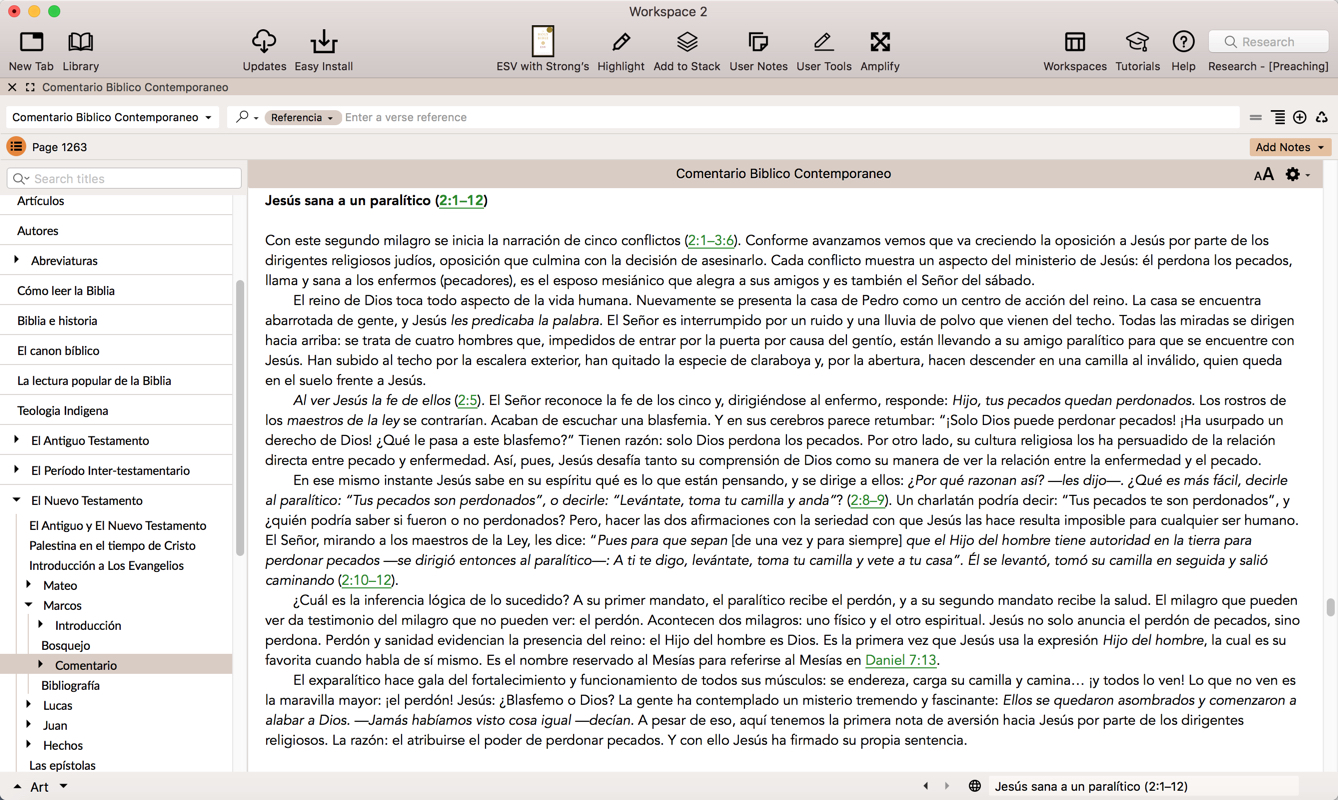Follow the 2:1–12 heading link
This screenshot has width=1338, height=800.
click(461, 201)
